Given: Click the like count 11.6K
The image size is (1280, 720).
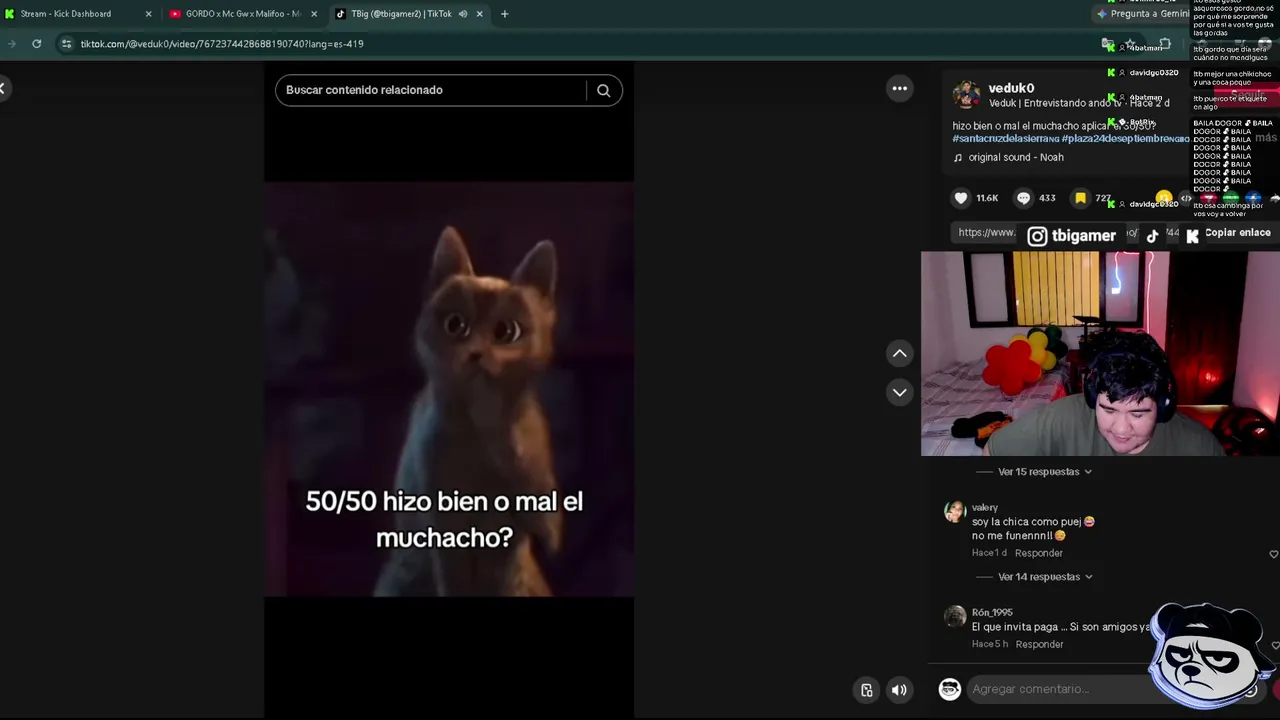Looking at the screenshot, I should (x=987, y=198).
